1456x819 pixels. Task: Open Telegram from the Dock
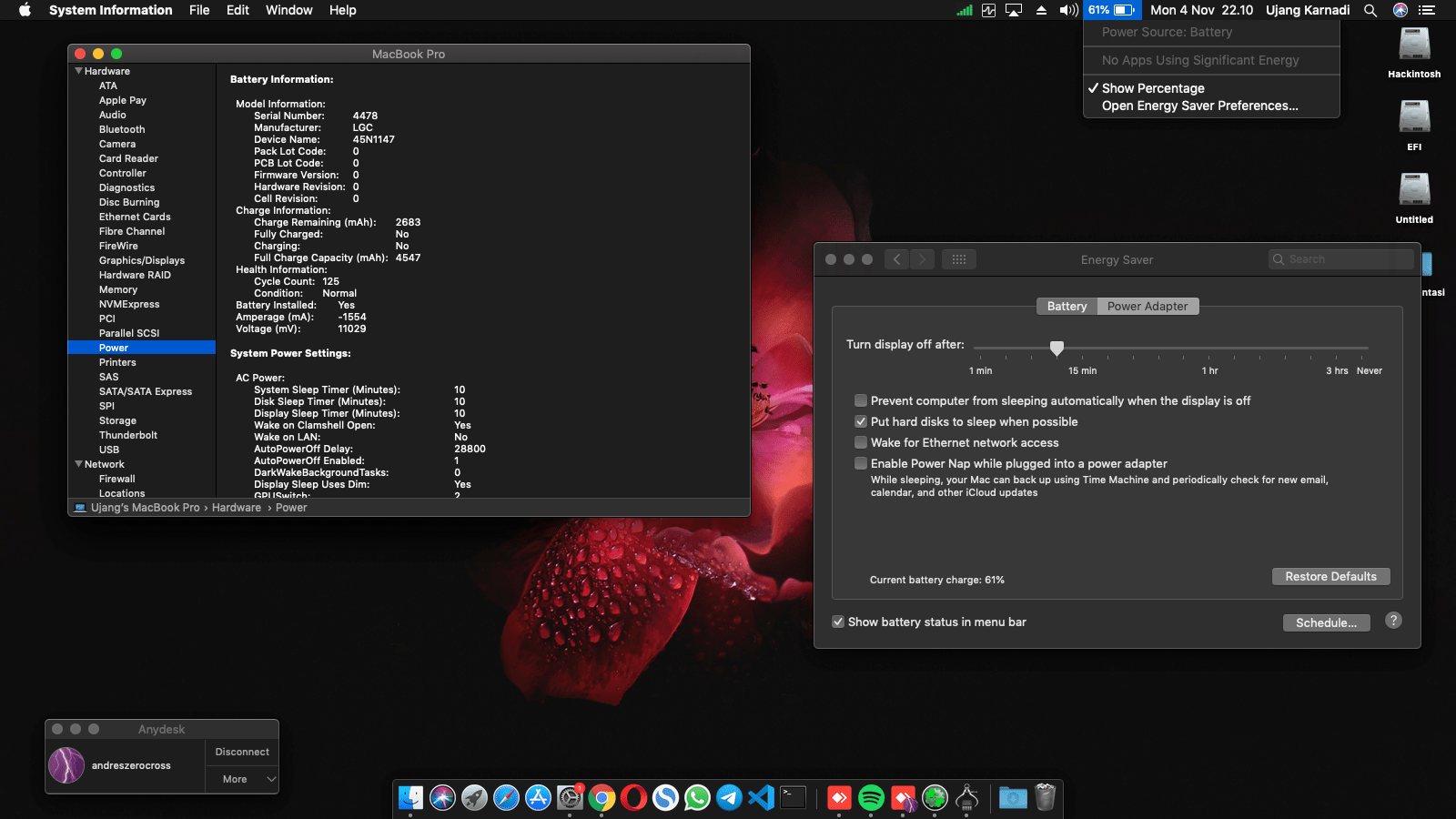728,798
